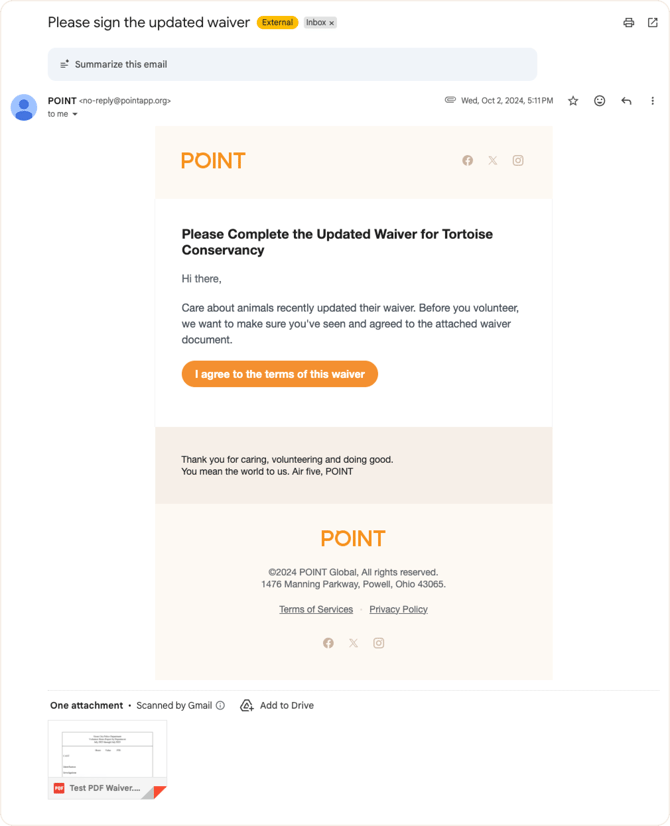Remove the Inbox label from the email
This screenshot has height=826, width=670.
pyautogui.click(x=332, y=22)
